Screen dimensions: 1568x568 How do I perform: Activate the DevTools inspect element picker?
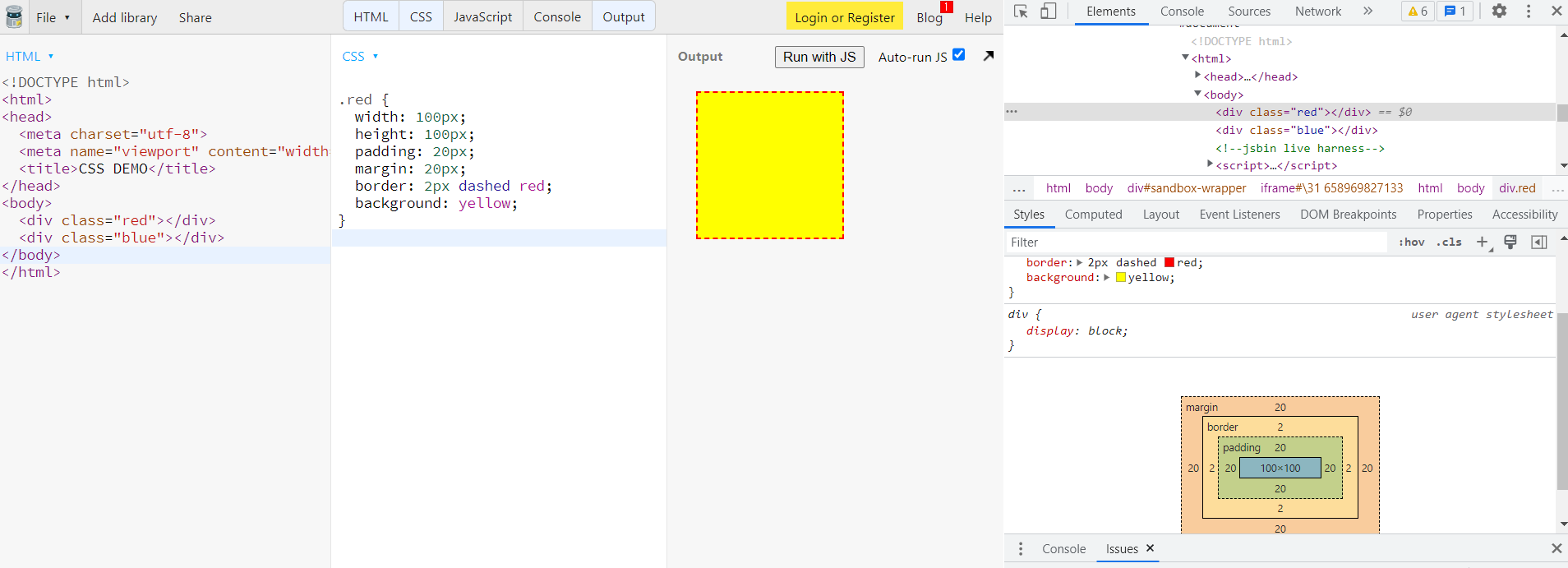point(1022,12)
